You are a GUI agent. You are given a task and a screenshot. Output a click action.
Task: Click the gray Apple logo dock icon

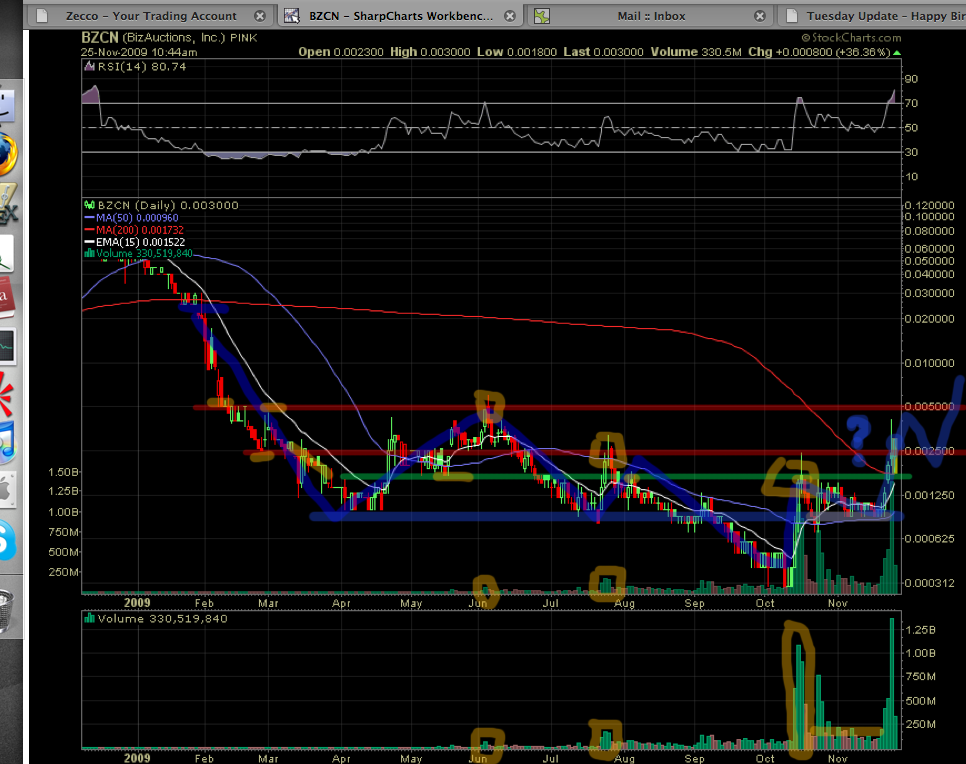6,490
